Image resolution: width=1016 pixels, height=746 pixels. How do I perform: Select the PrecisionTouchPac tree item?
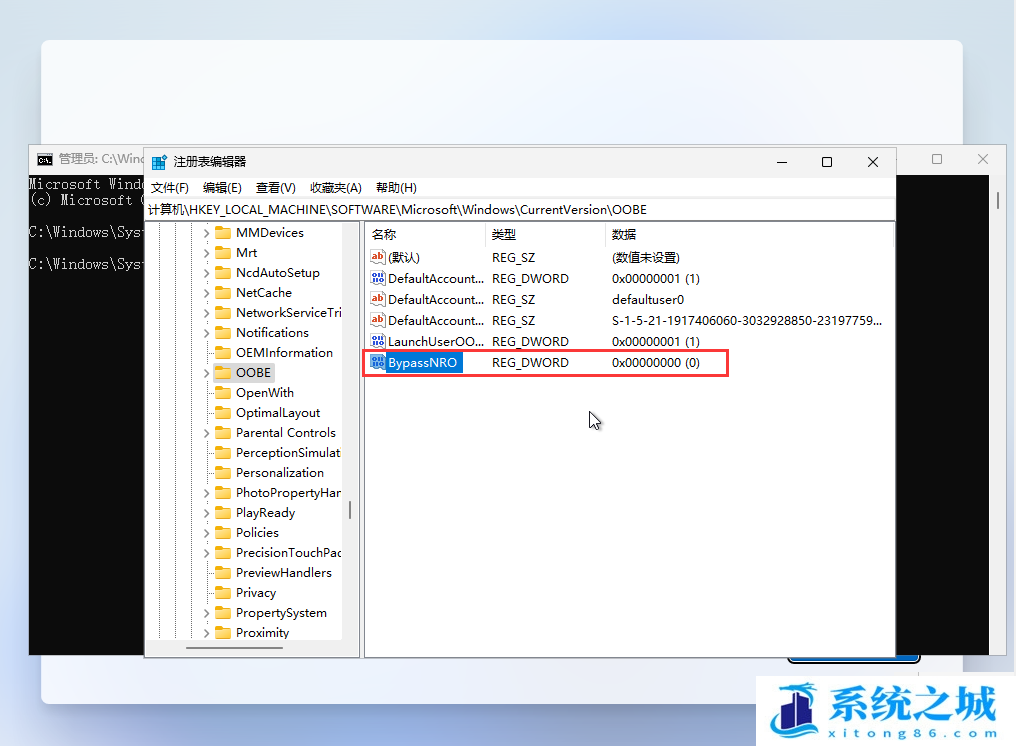[288, 553]
